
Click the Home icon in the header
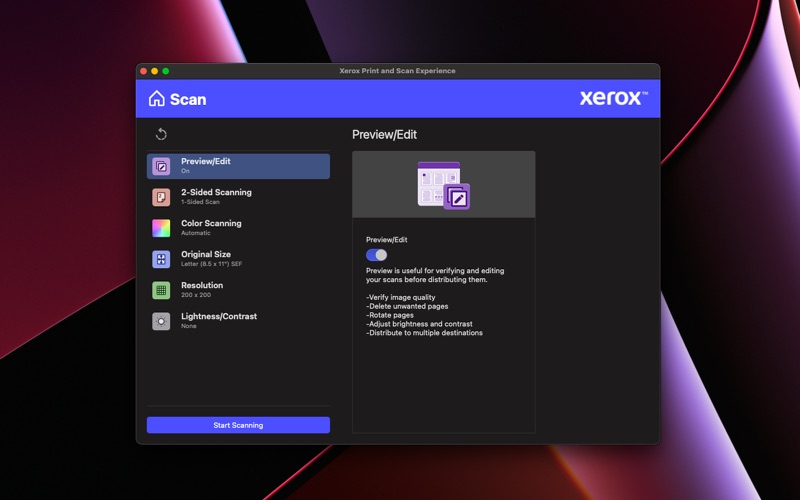tap(157, 98)
